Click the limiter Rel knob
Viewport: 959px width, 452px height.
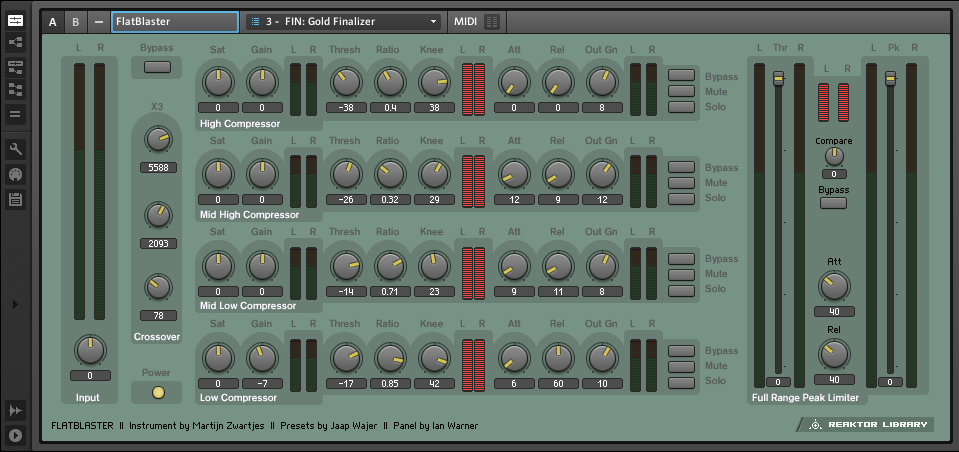834,354
